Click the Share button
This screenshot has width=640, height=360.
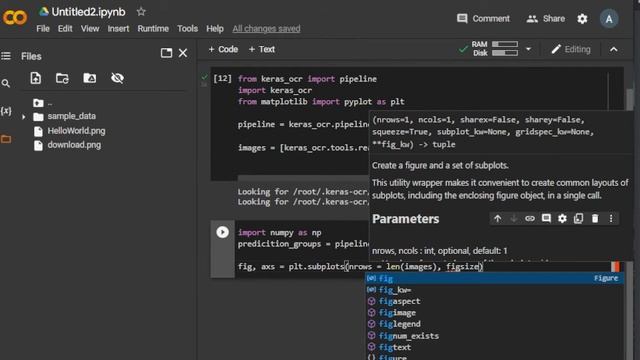click(546, 18)
